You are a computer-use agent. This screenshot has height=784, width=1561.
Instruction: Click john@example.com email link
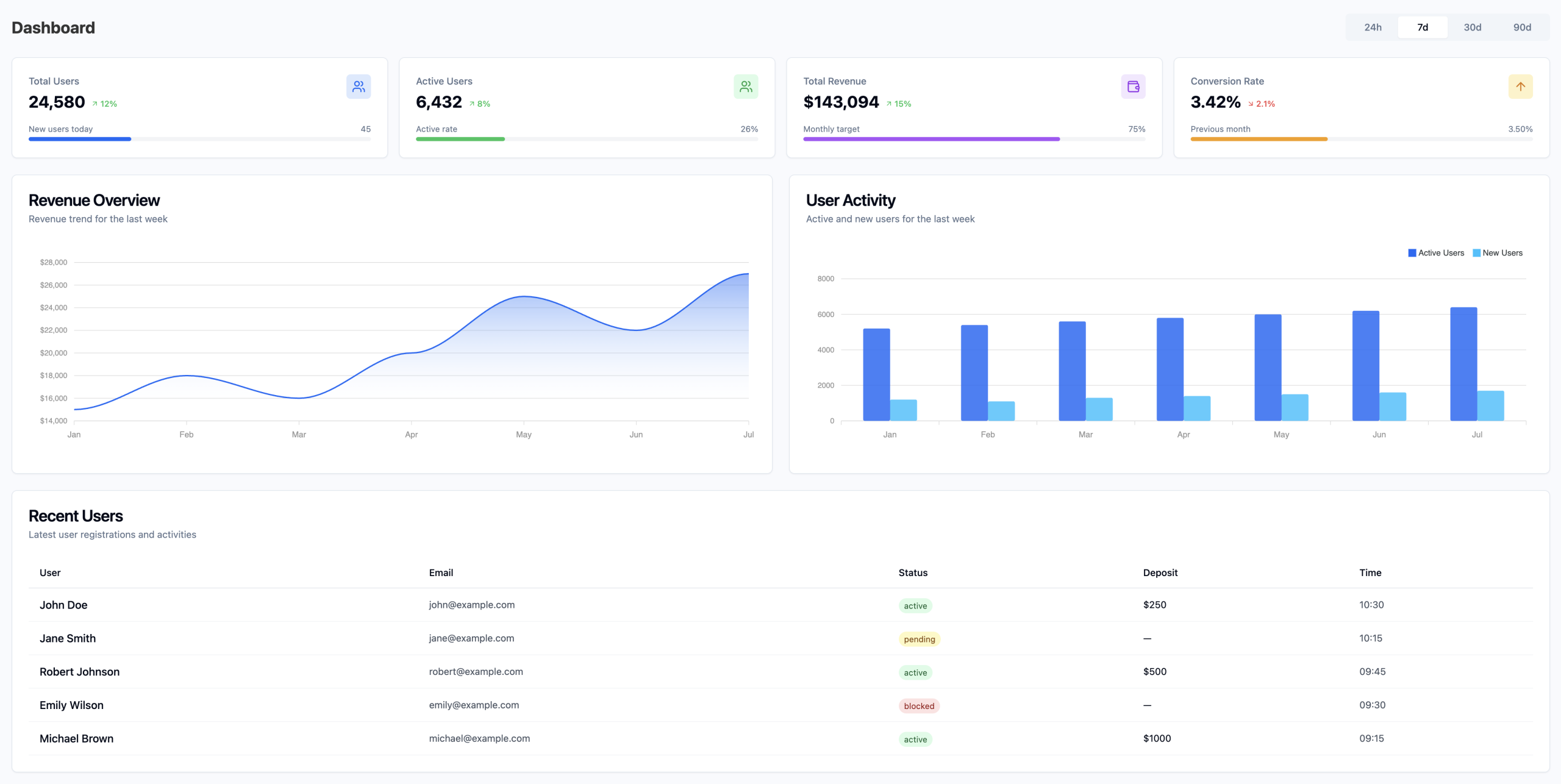click(x=471, y=605)
